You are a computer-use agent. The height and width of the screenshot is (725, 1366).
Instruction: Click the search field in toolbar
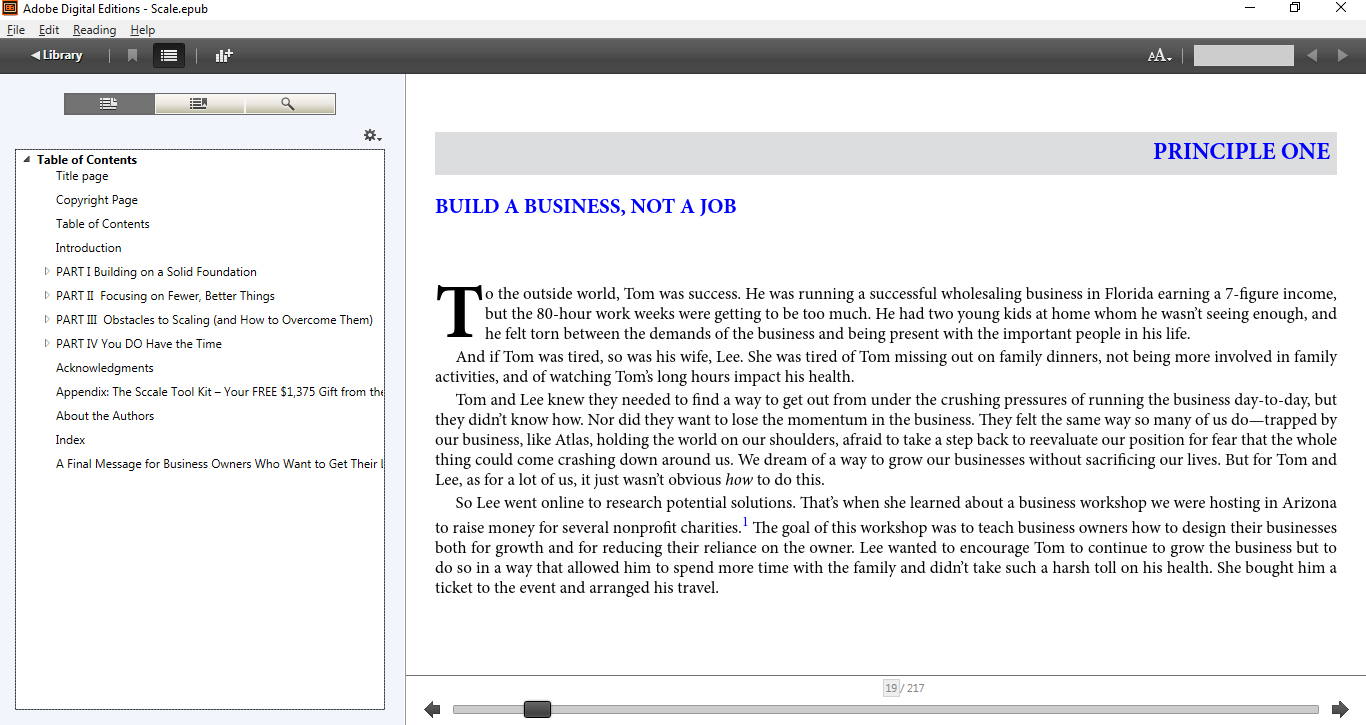(1243, 56)
